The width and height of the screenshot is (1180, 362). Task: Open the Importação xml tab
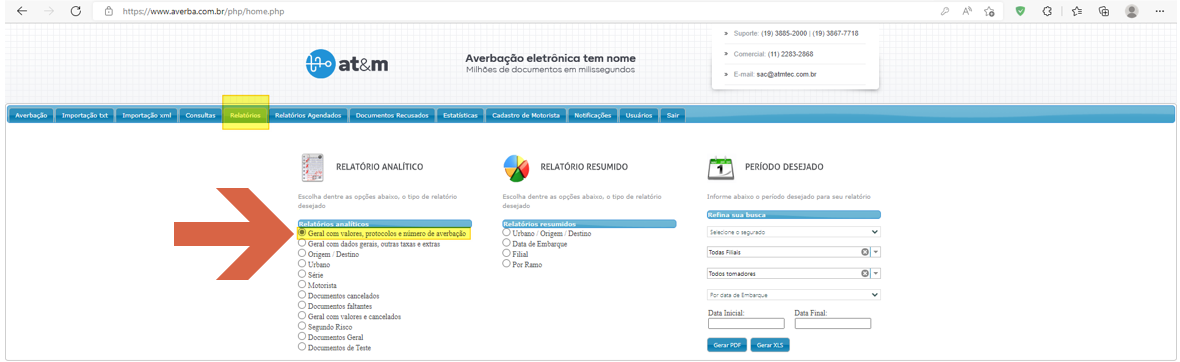147,115
